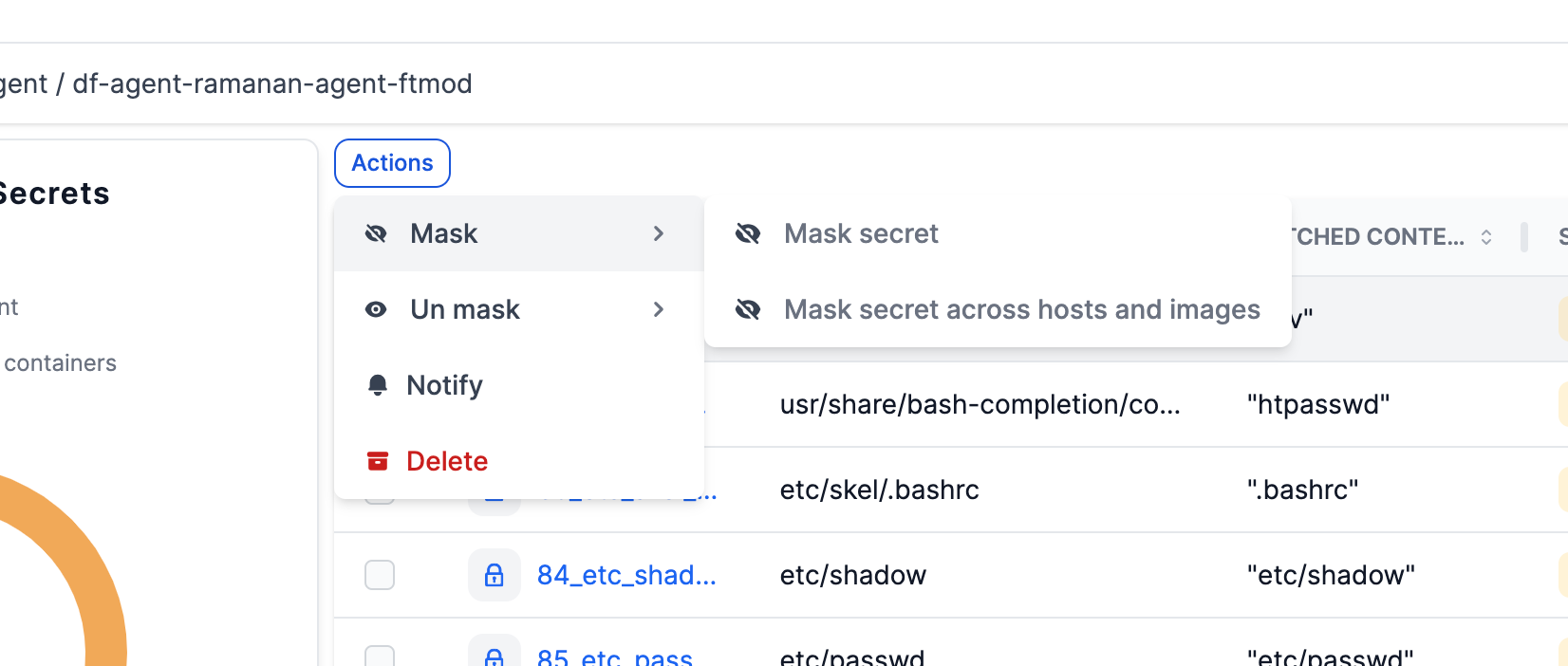The image size is (1568, 666).
Task: Click the crossed-eye icon on the hosts-and-images option
Action: tap(748, 309)
